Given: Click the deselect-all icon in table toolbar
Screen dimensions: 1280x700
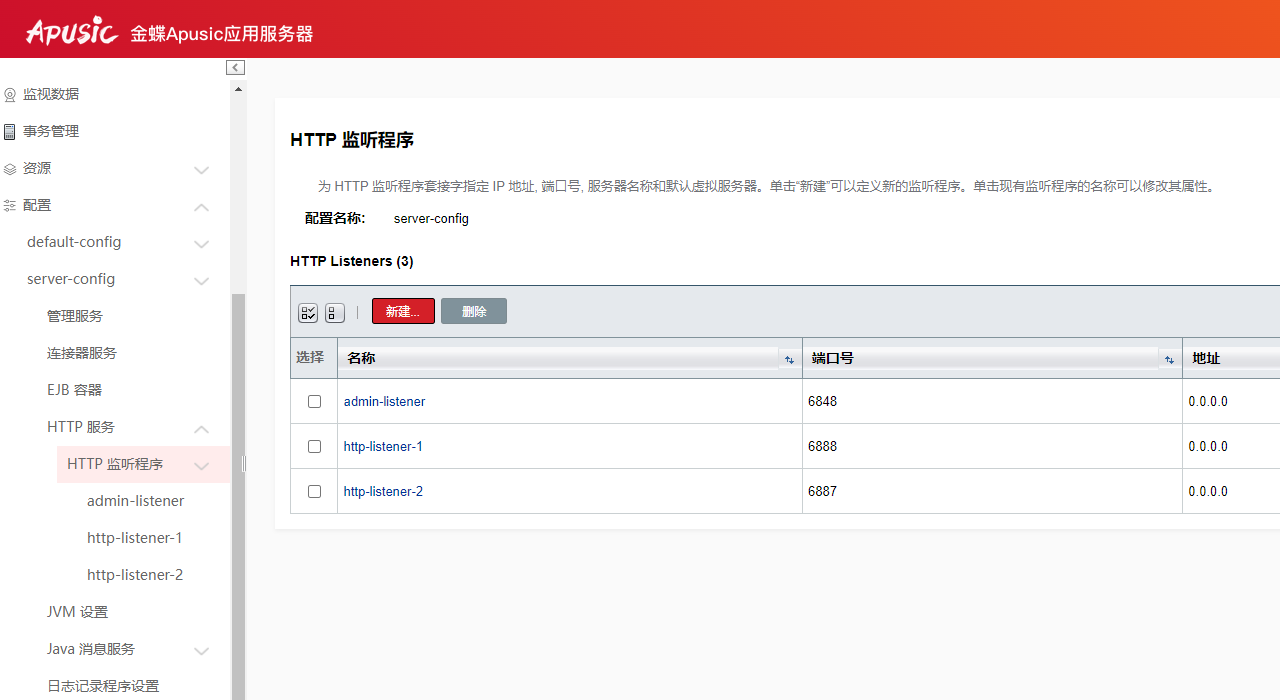Looking at the screenshot, I should click(x=335, y=313).
